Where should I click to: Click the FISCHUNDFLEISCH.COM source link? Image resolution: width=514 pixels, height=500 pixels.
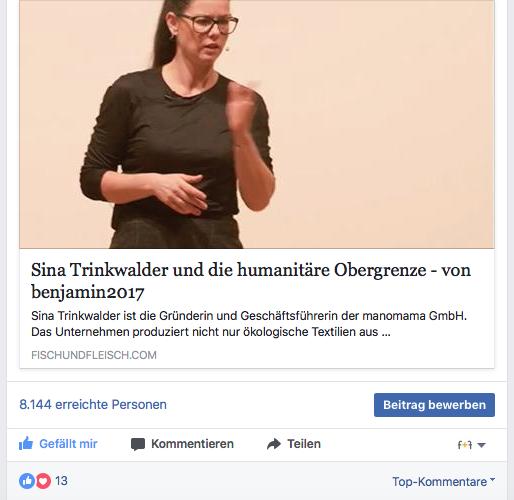tap(94, 355)
